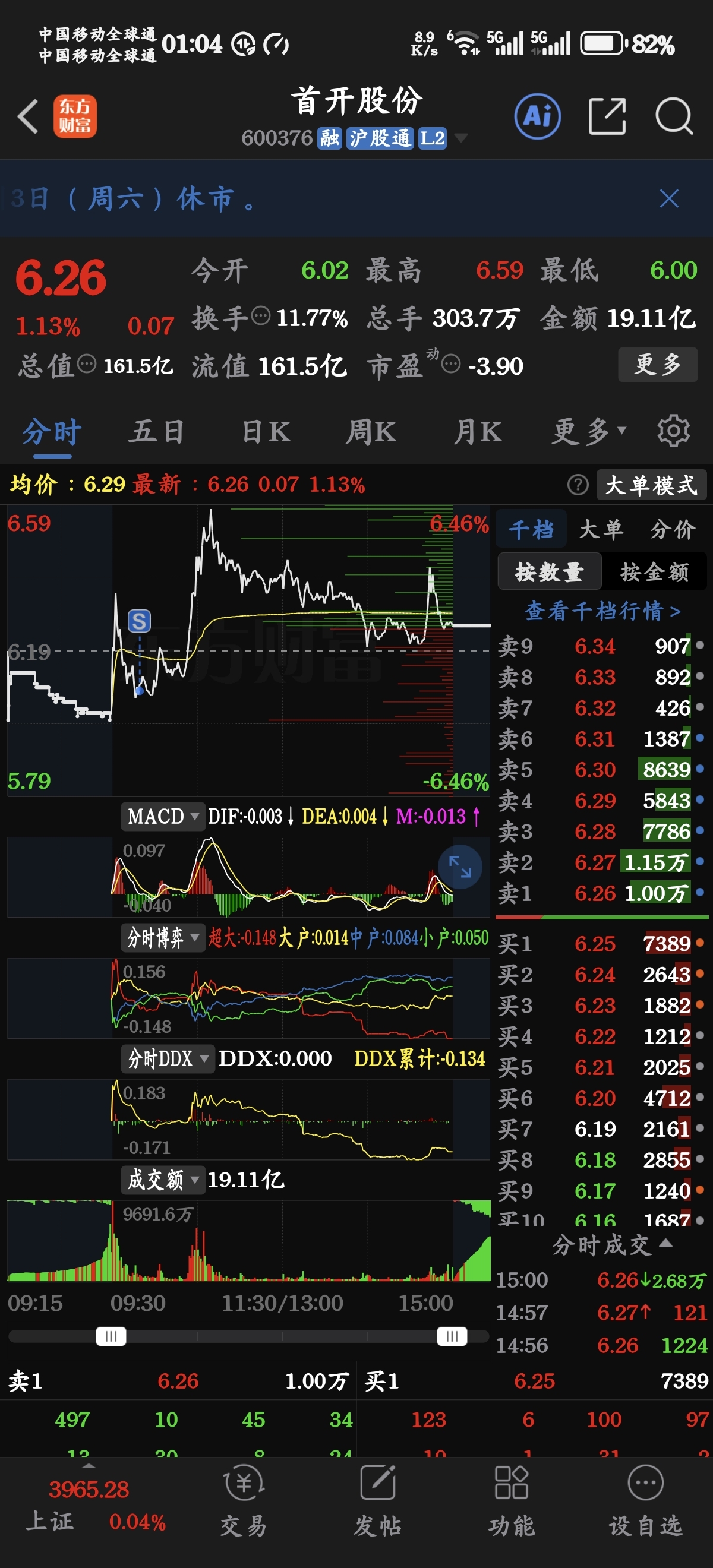Tap the help question mark icon
Image resolution: width=713 pixels, height=1568 pixels.
point(578,485)
